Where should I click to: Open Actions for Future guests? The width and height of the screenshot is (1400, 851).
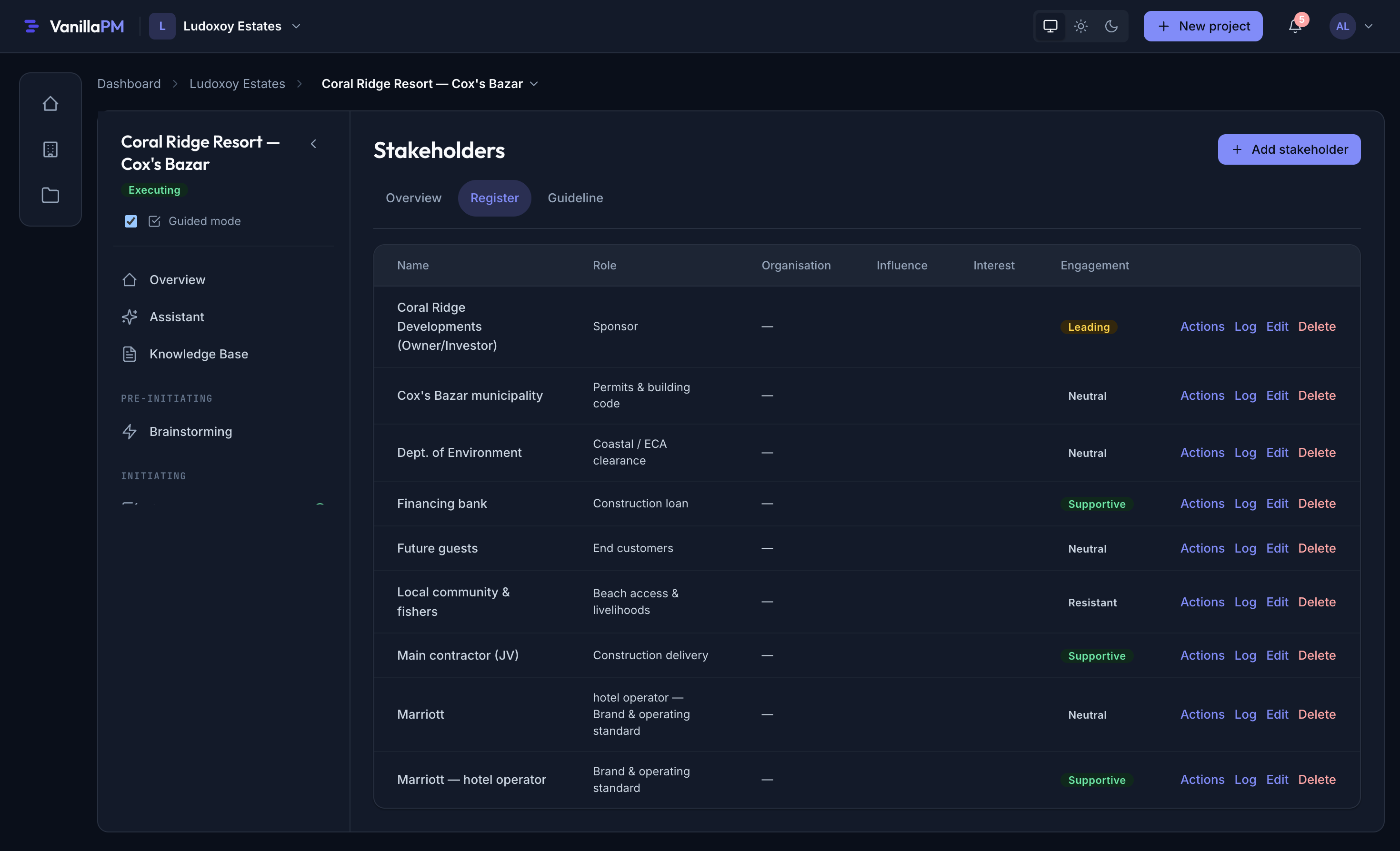point(1202,548)
